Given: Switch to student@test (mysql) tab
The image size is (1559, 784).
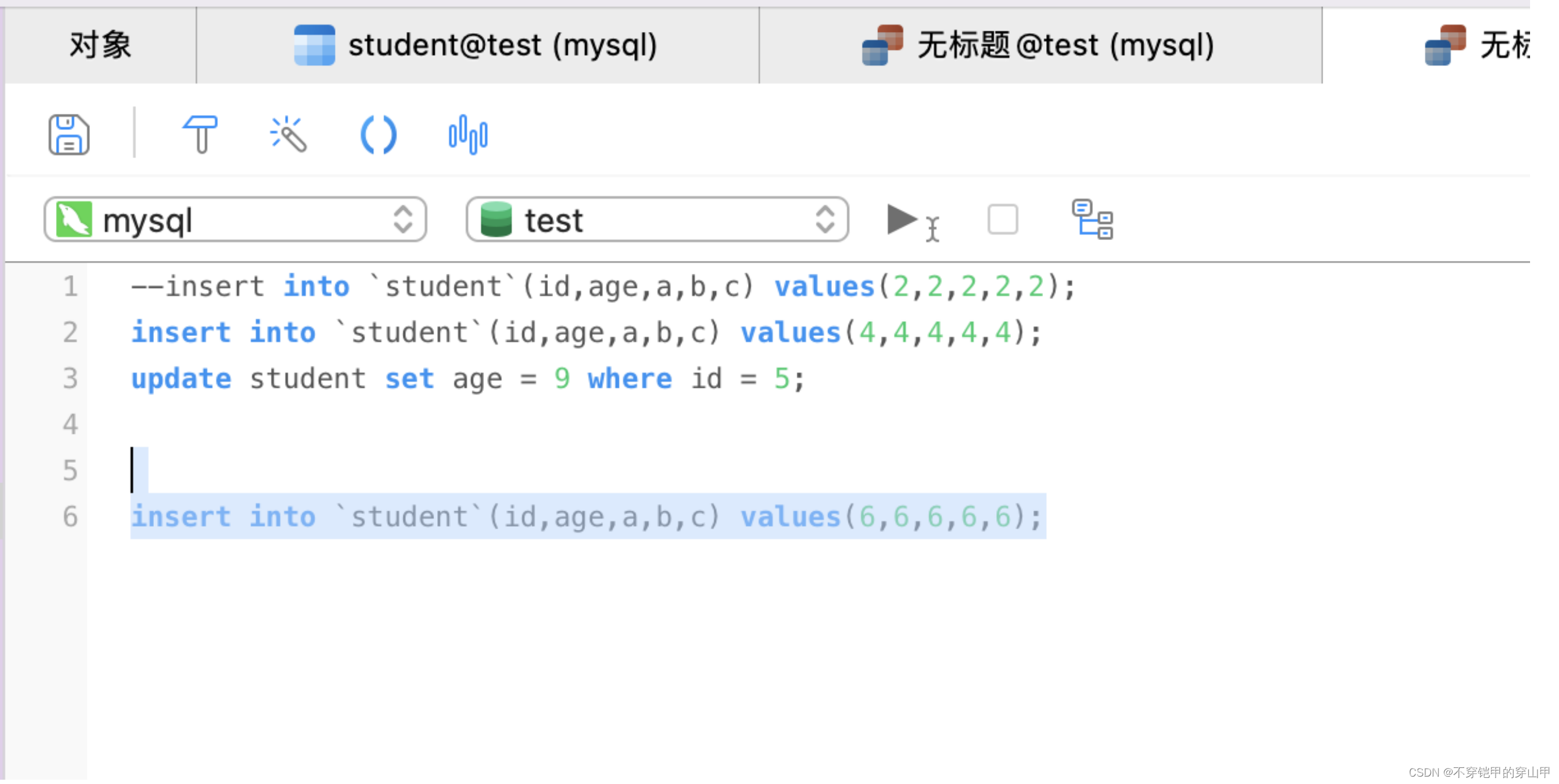Looking at the screenshot, I should [x=477, y=46].
